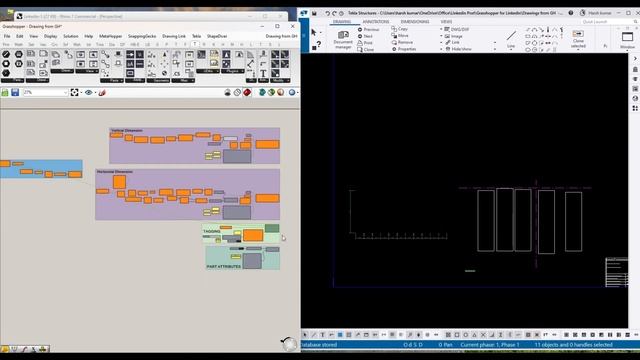Image resolution: width=640 pixels, height=360 pixels.
Task: Click Print in Tekla ribbon
Action: pos(365,42)
